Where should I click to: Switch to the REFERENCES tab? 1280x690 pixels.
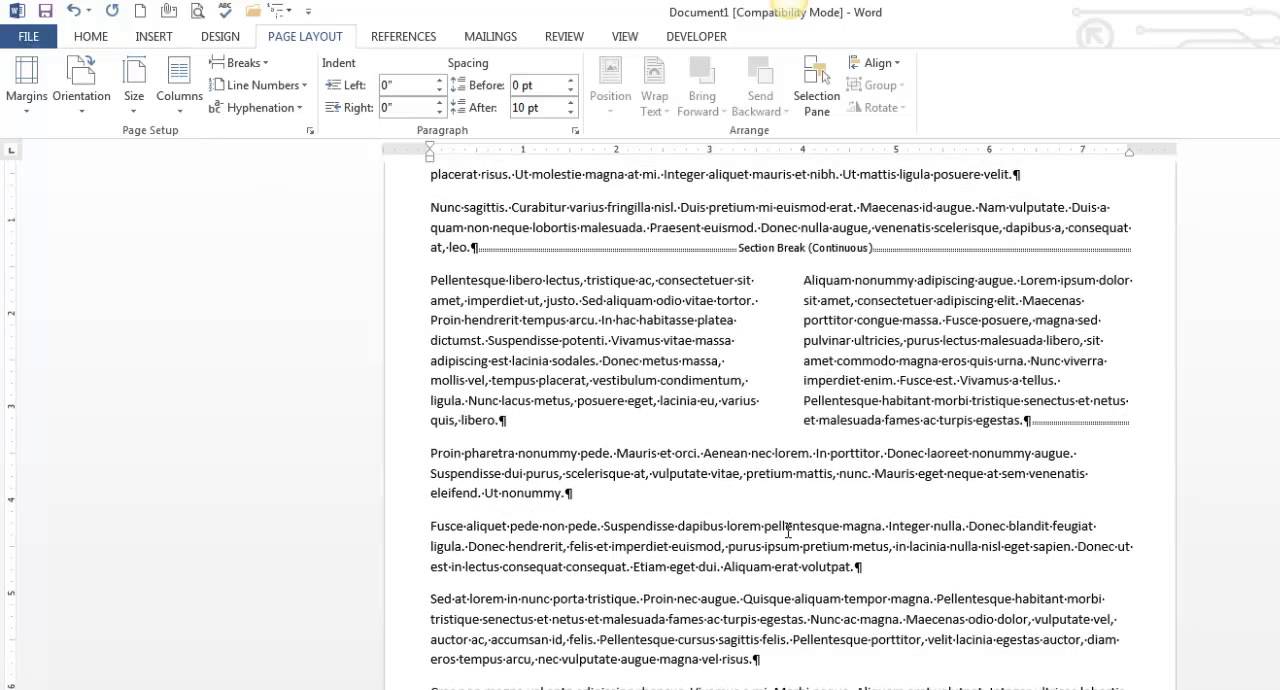(403, 36)
